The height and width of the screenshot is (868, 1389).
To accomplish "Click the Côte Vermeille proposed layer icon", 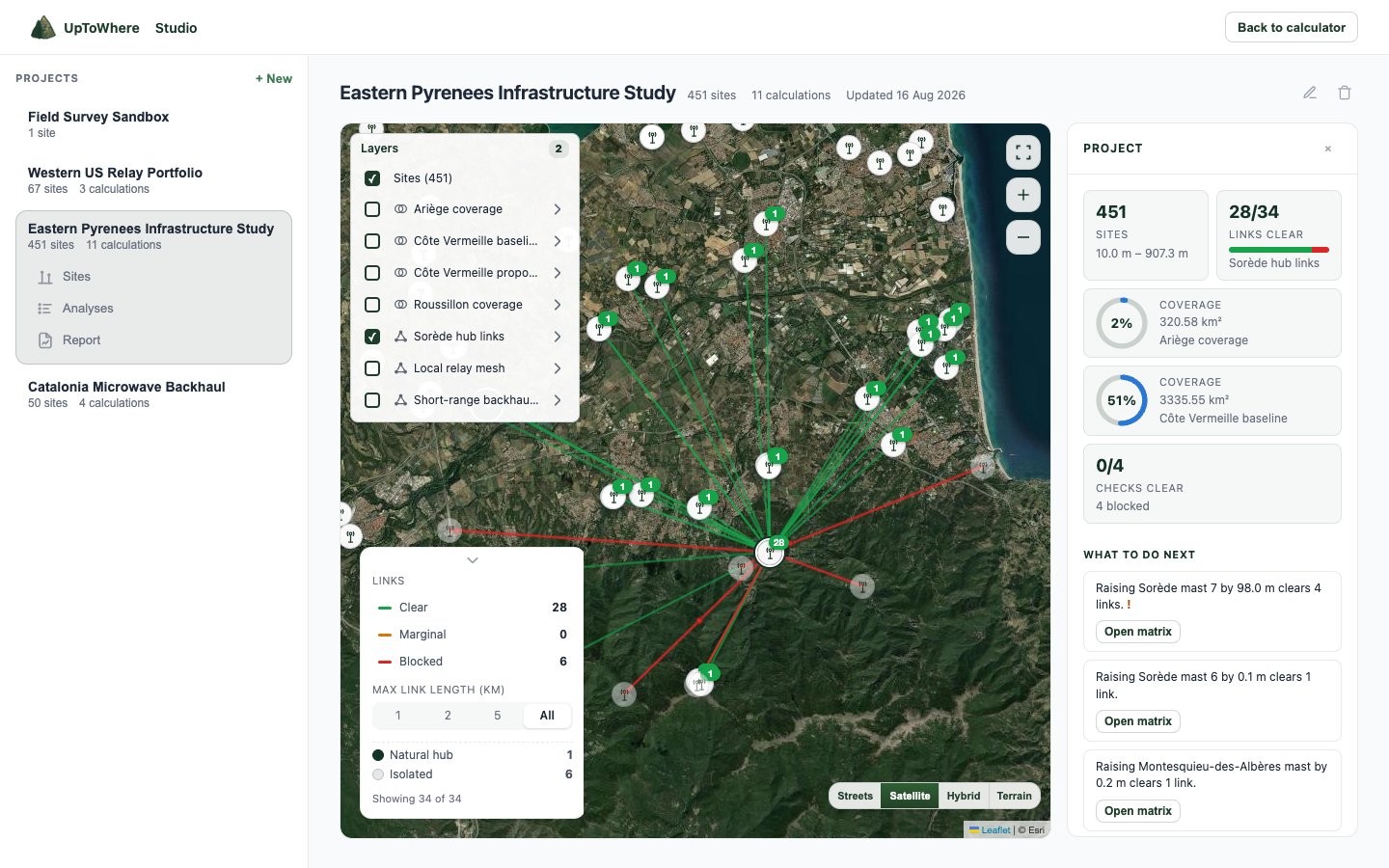I will point(400,273).
